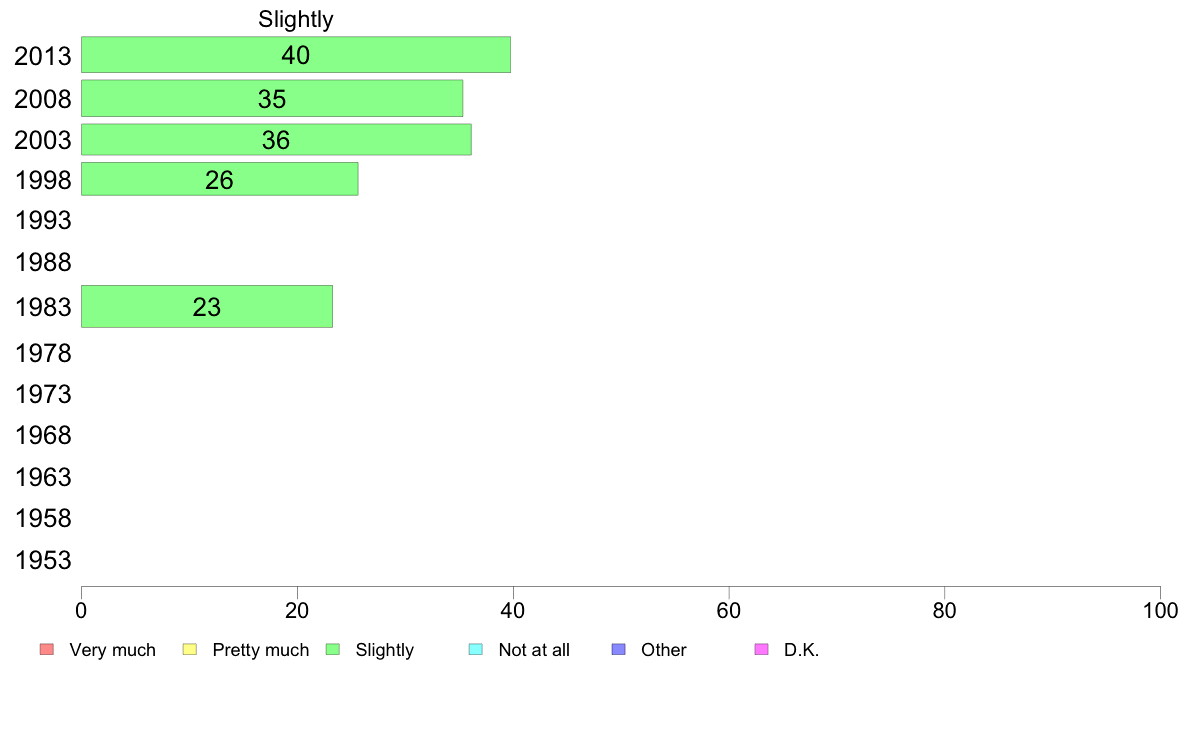Click the red Very much legend swatch
1188x736 pixels.
(46, 650)
